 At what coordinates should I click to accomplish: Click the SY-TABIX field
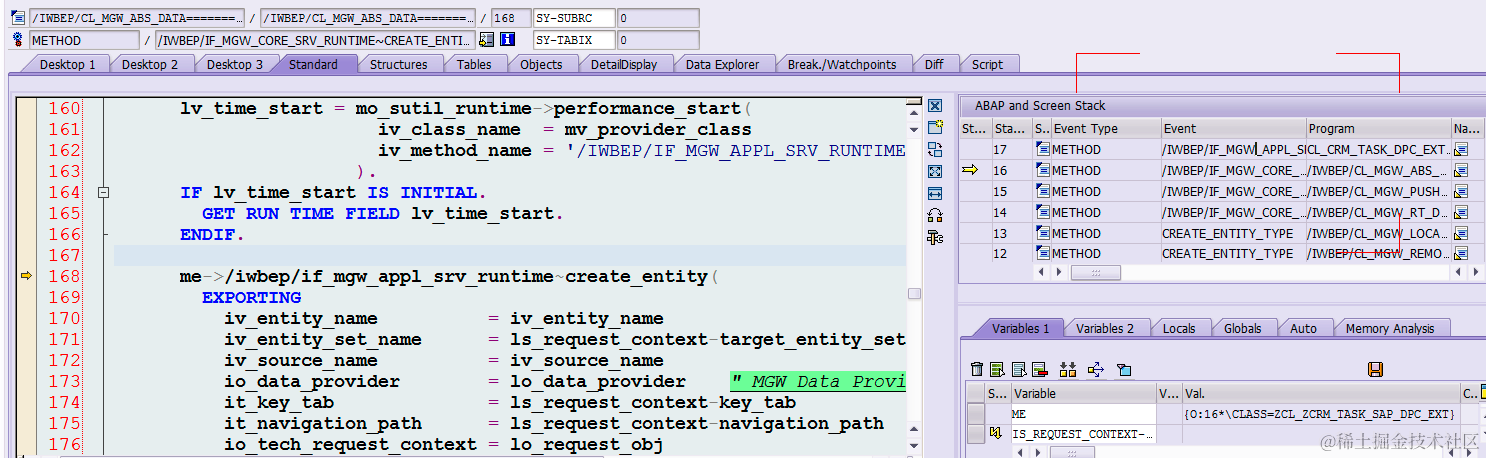573,40
